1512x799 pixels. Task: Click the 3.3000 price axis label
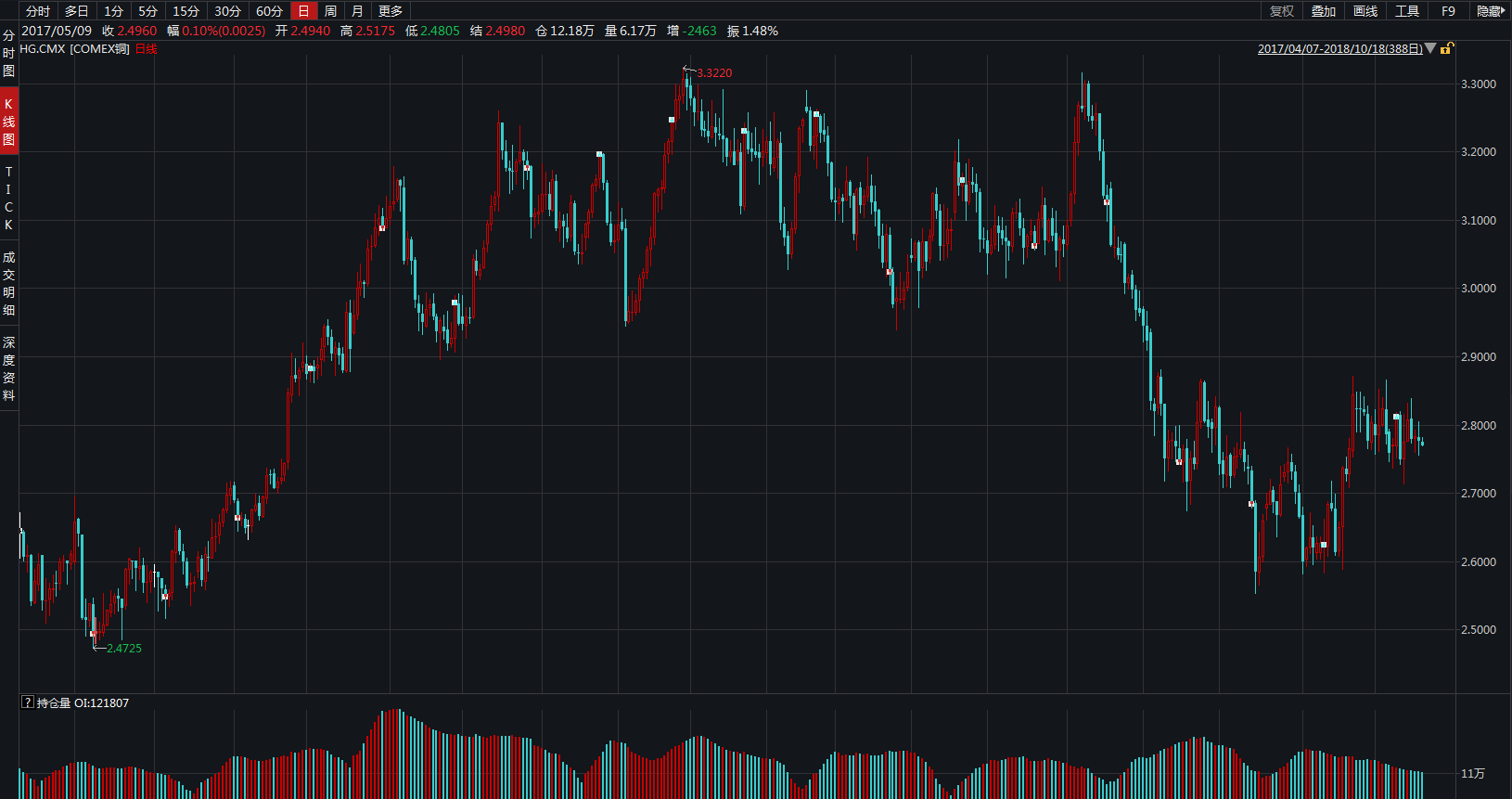pyautogui.click(x=1479, y=84)
